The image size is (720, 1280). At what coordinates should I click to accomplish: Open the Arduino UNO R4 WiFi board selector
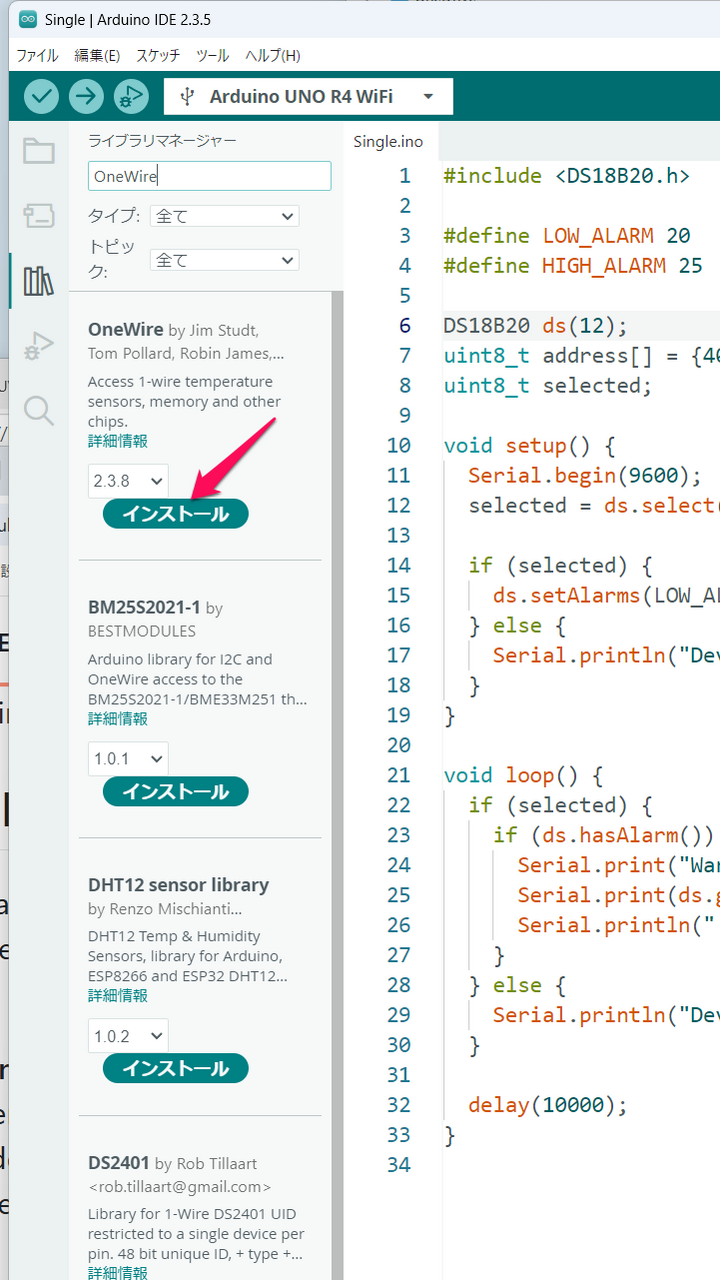(308, 96)
